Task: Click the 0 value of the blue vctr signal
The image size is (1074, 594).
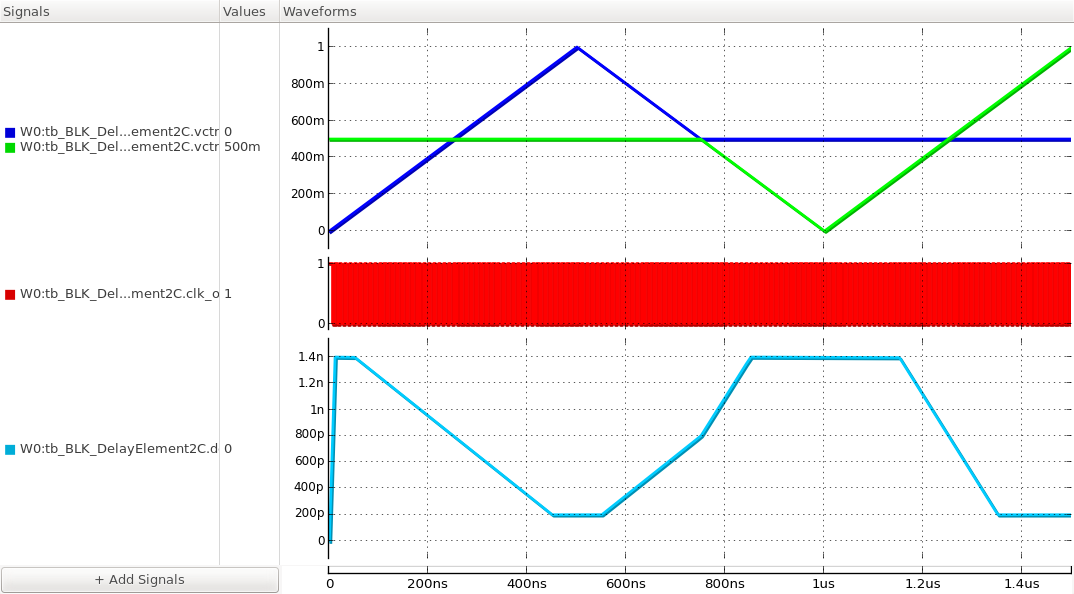Action: click(228, 131)
